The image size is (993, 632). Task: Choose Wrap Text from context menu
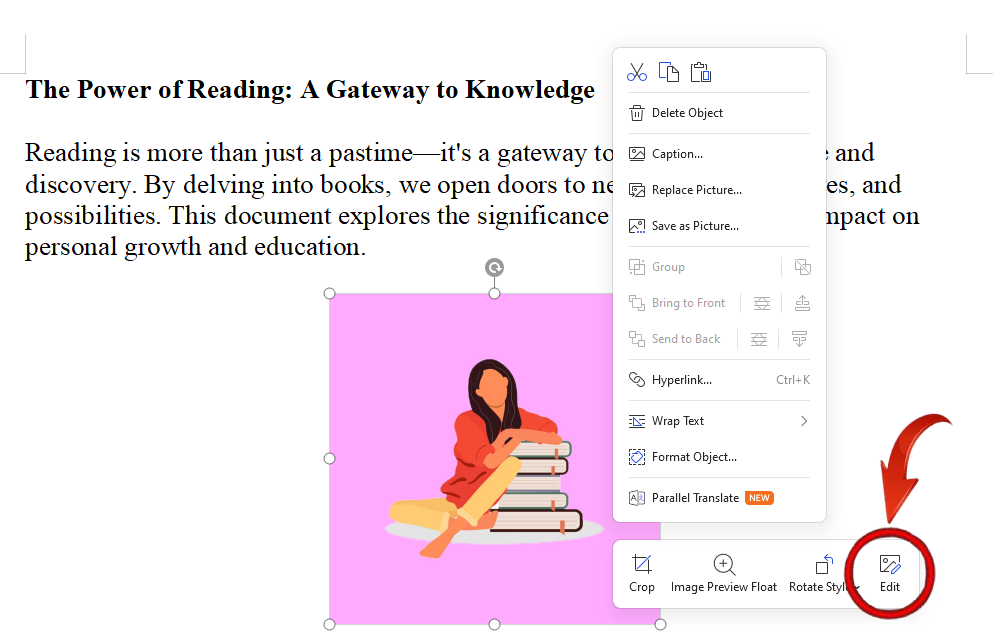click(719, 421)
